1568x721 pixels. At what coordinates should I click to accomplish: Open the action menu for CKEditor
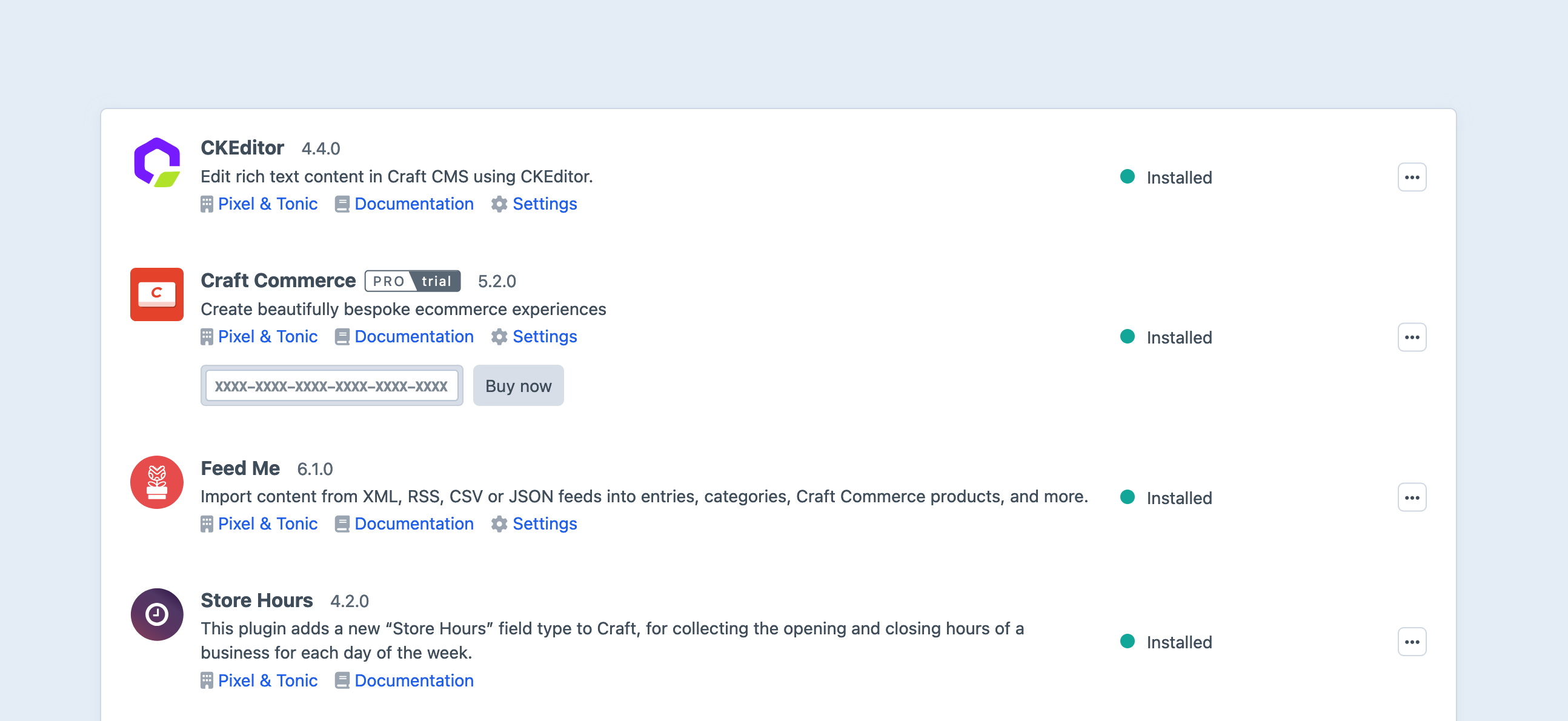pos(1412,177)
